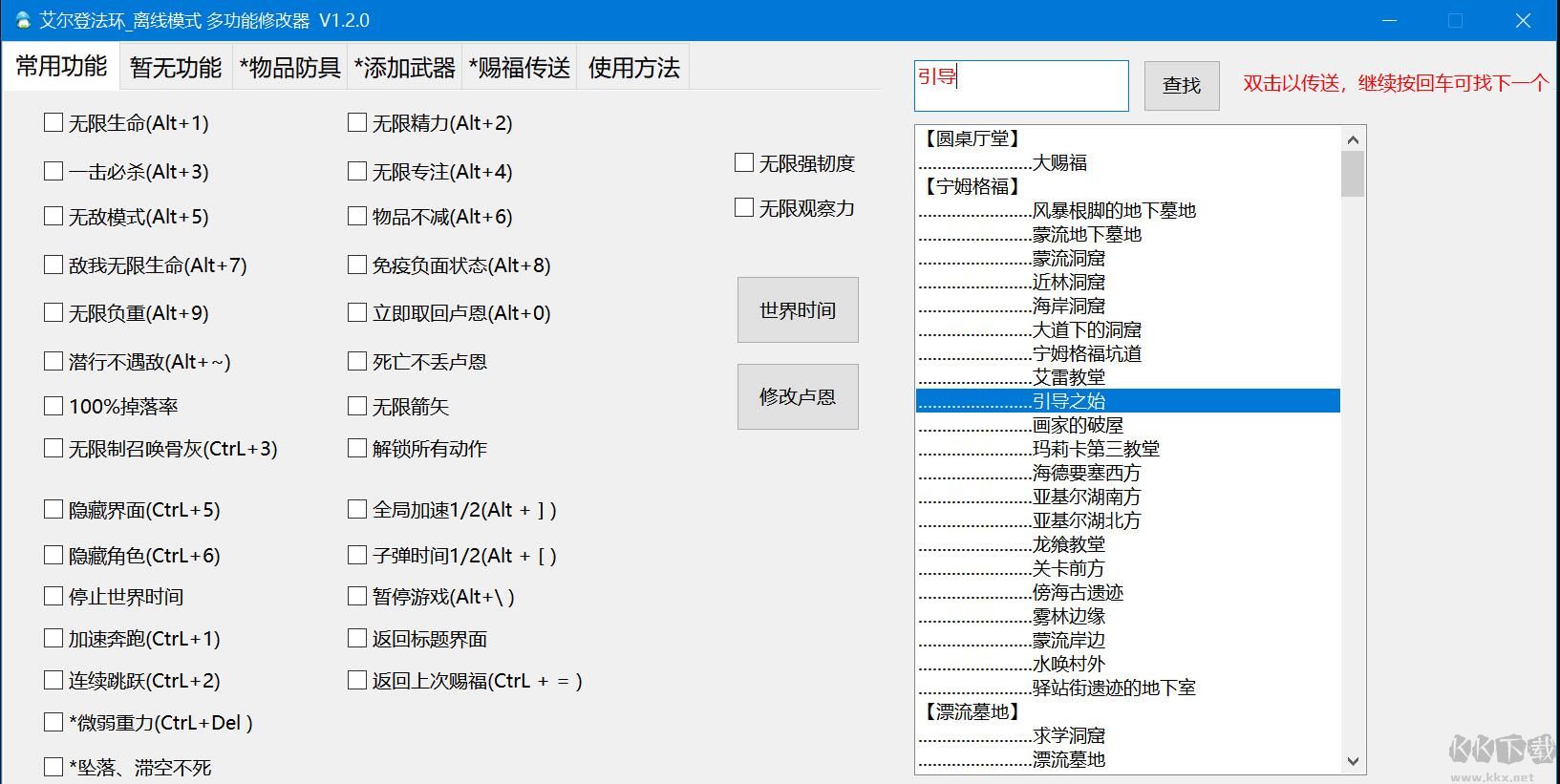Click the app icon in title bar
This screenshot has height=784, width=1560.
pyautogui.click(x=23, y=20)
